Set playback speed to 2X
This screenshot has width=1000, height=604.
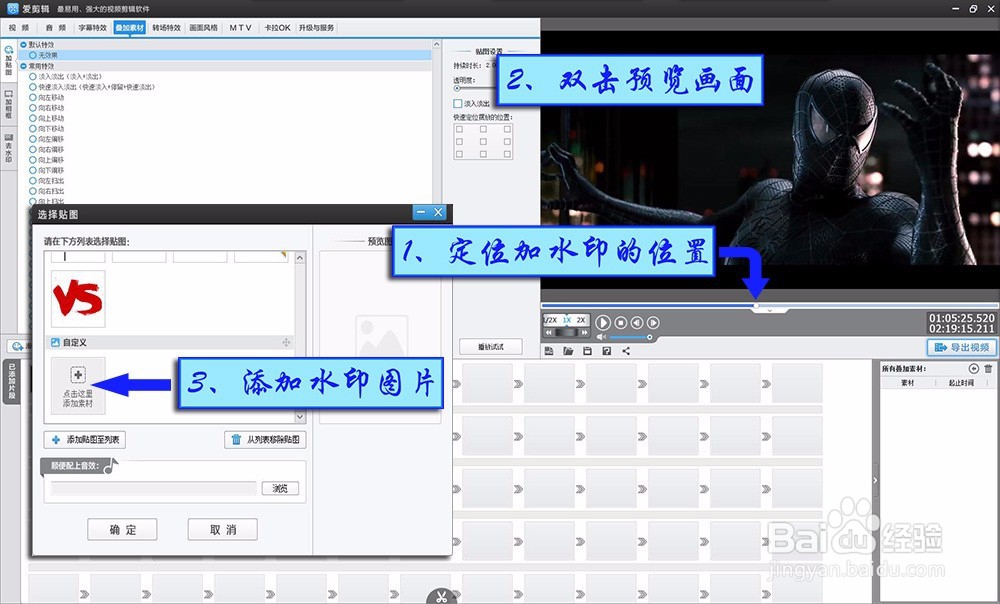click(x=580, y=320)
